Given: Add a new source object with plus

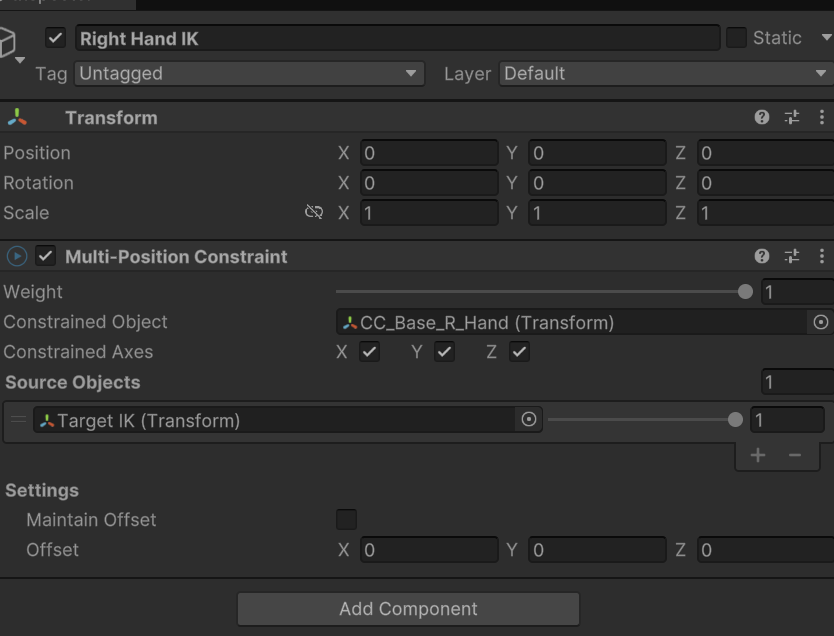Looking at the screenshot, I should [757, 454].
